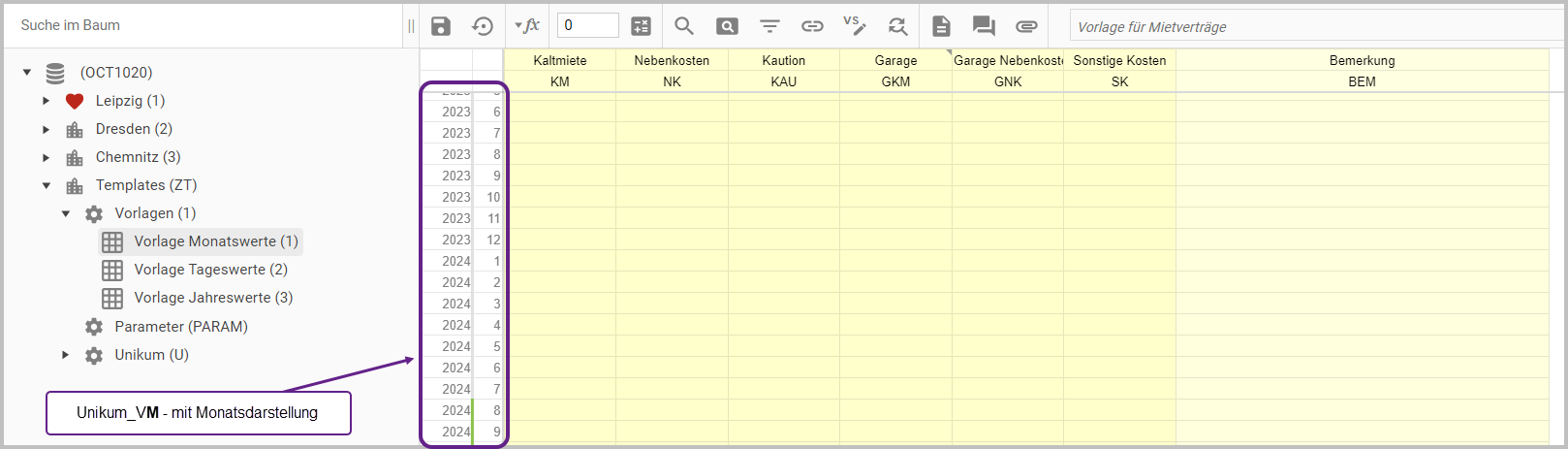Click the paperclip attachment icon
The width and height of the screenshot is (1568, 449).
[x=1026, y=26]
